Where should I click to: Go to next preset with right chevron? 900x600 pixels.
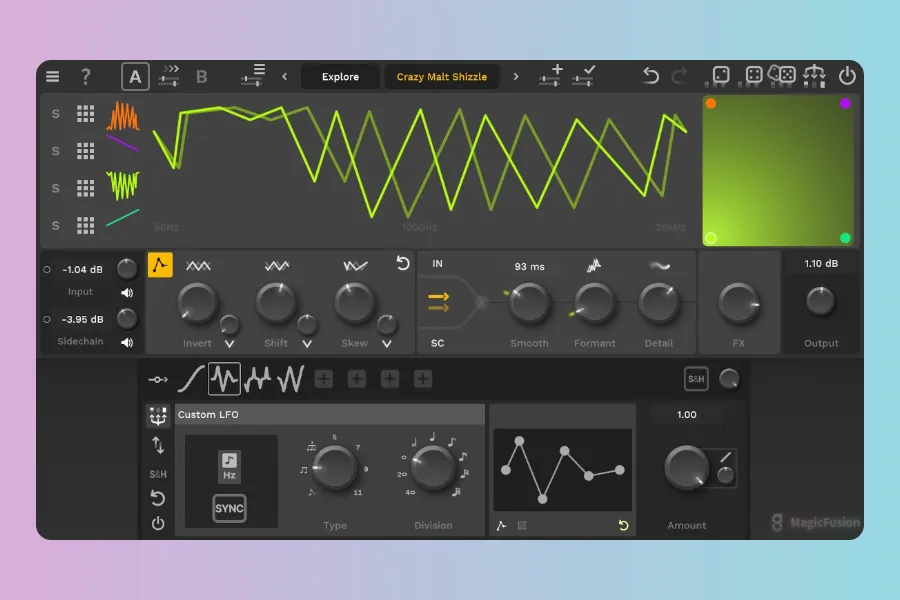tap(516, 77)
